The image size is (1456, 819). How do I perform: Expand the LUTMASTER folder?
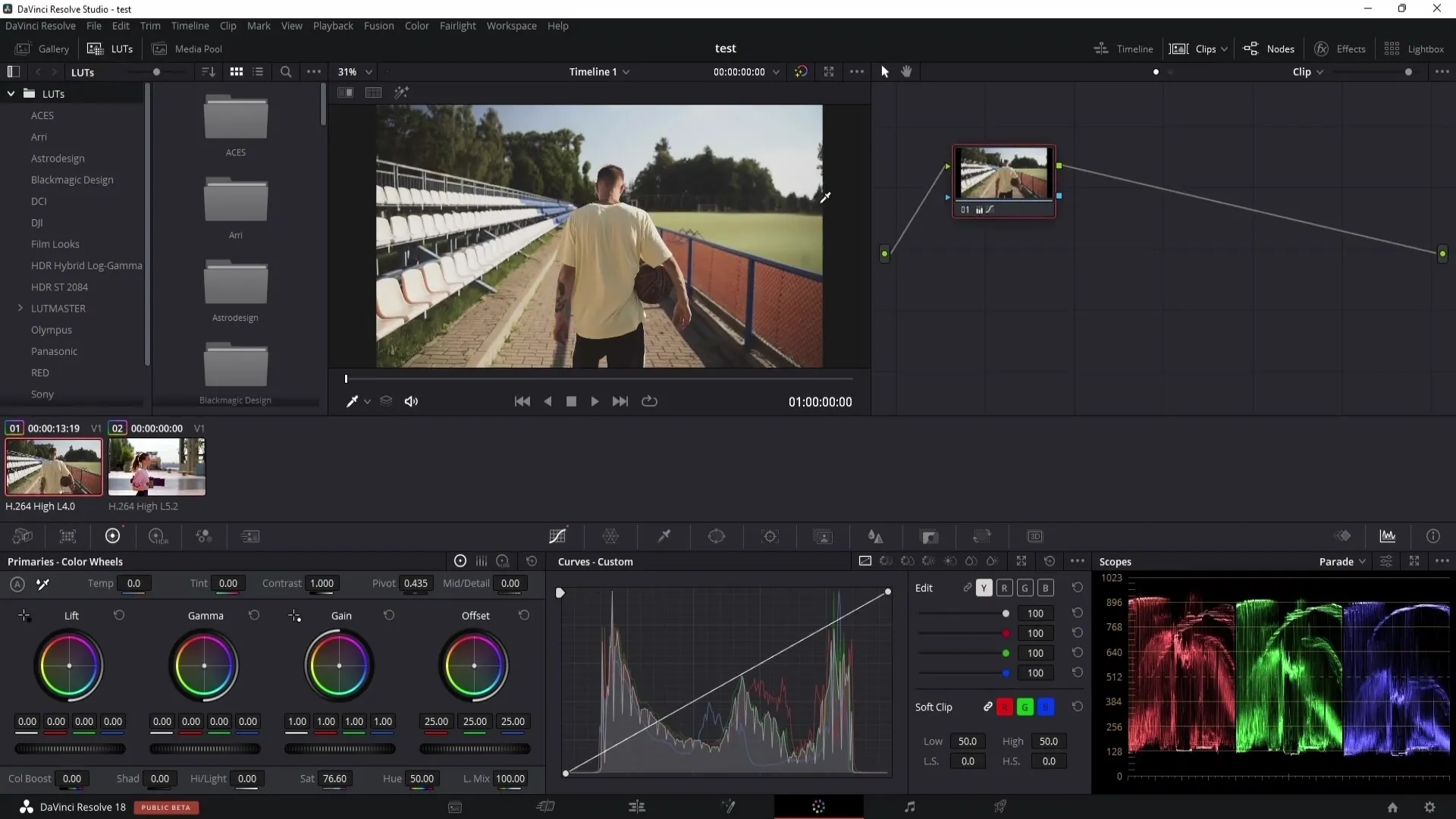[x=21, y=308]
